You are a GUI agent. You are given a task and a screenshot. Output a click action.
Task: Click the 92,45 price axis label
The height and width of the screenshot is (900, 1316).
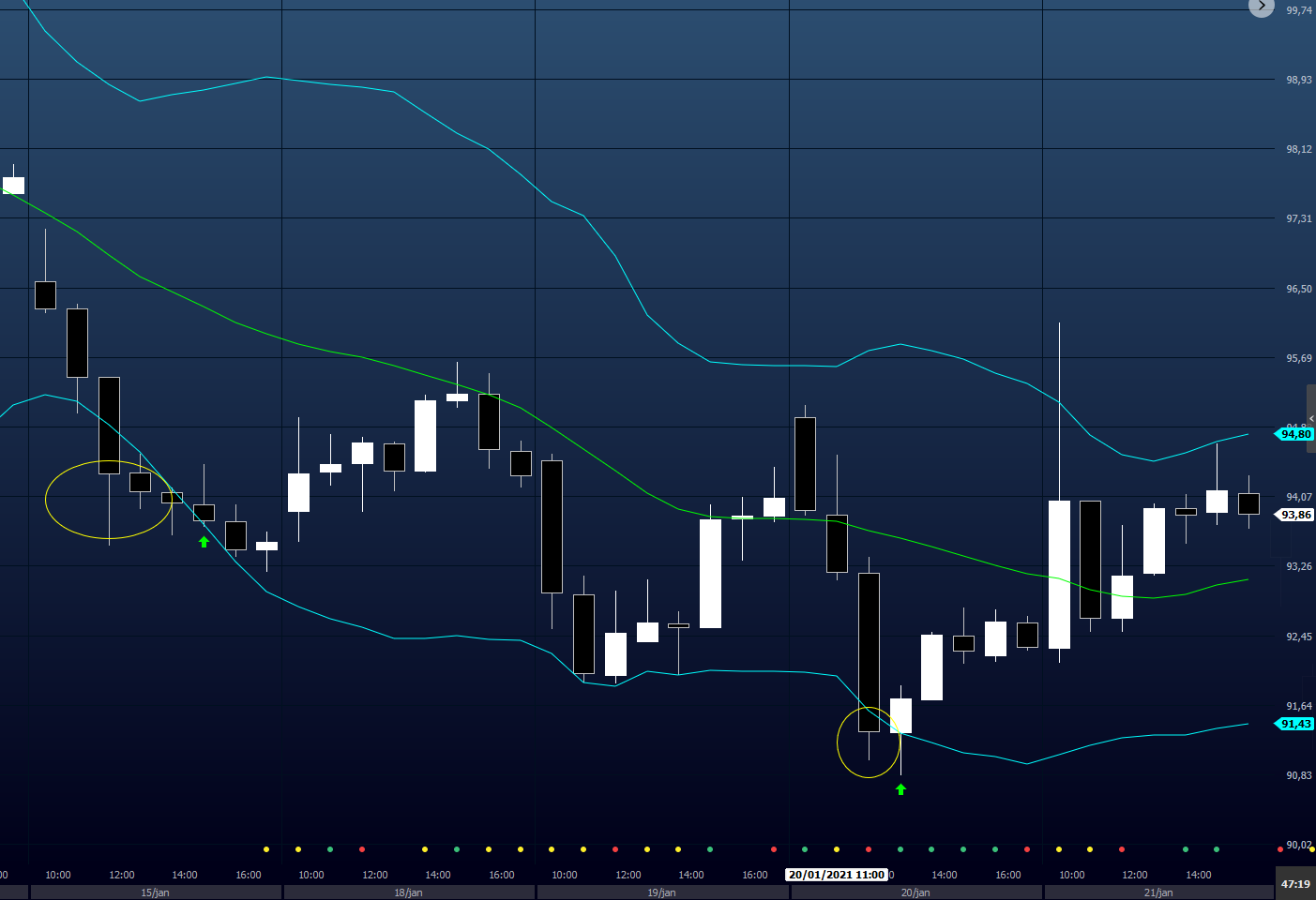pyautogui.click(x=1299, y=637)
